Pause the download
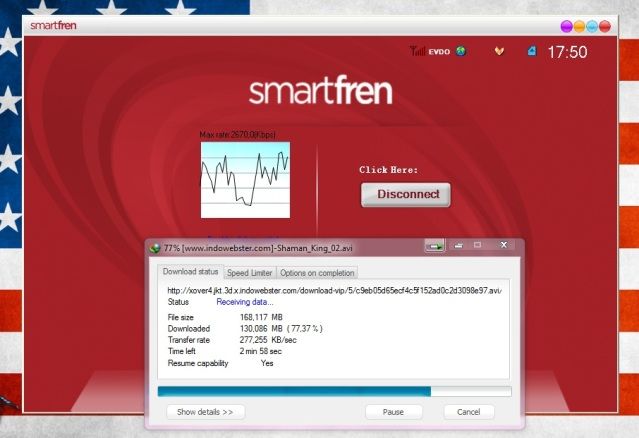The image size is (639, 438). (x=393, y=412)
